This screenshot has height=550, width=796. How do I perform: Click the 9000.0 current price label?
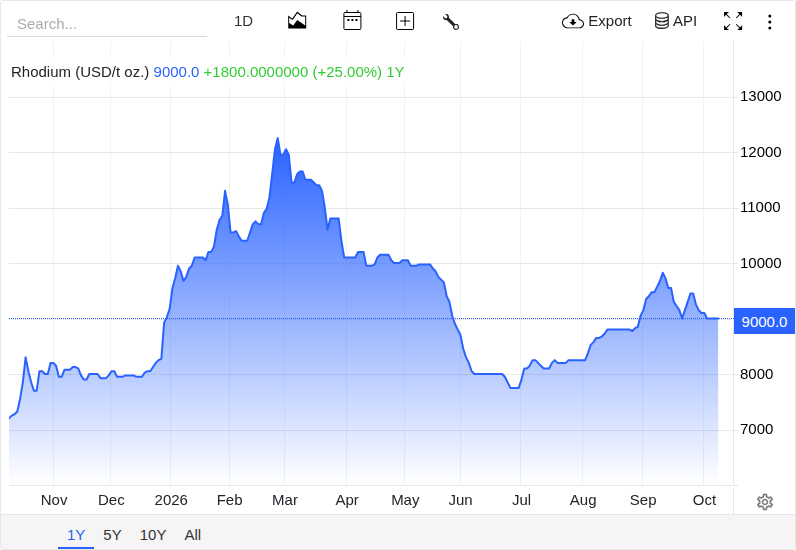[764, 321]
